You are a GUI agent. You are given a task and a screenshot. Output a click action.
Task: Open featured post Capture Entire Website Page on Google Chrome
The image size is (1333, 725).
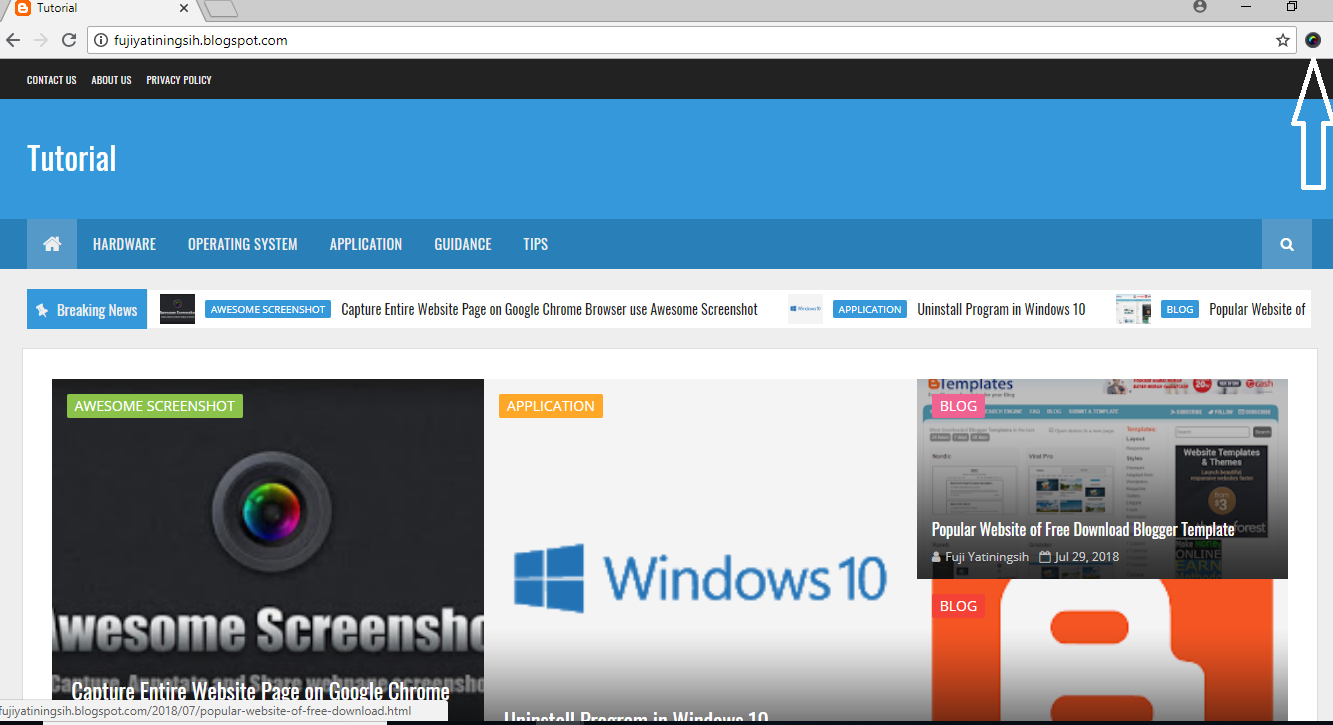pos(261,692)
